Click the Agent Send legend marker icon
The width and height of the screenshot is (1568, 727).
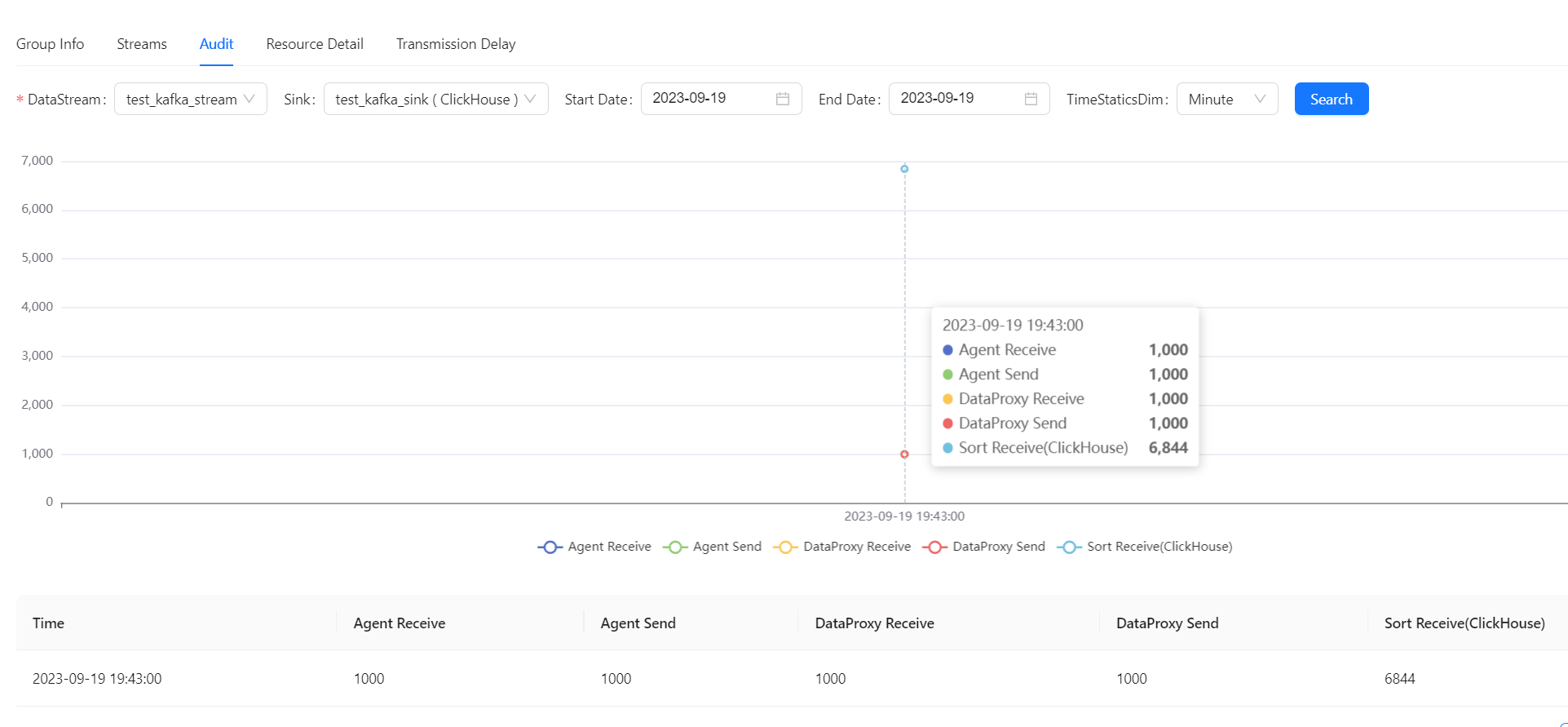(x=675, y=547)
